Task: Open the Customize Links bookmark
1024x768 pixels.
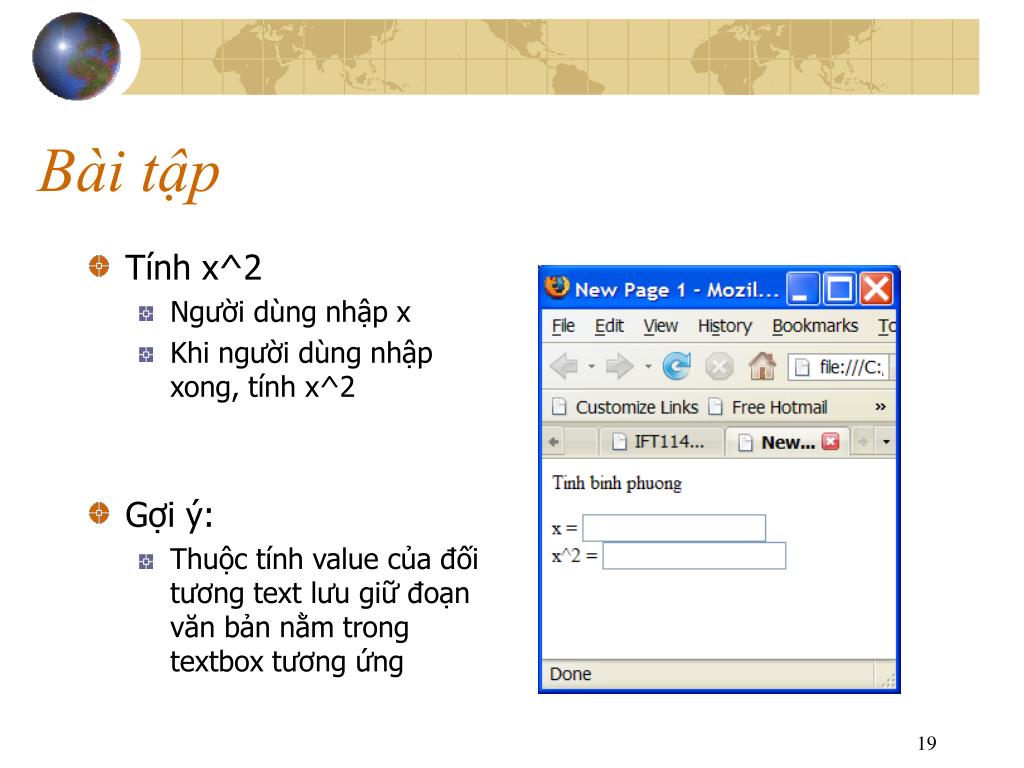Action: [625, 407]
